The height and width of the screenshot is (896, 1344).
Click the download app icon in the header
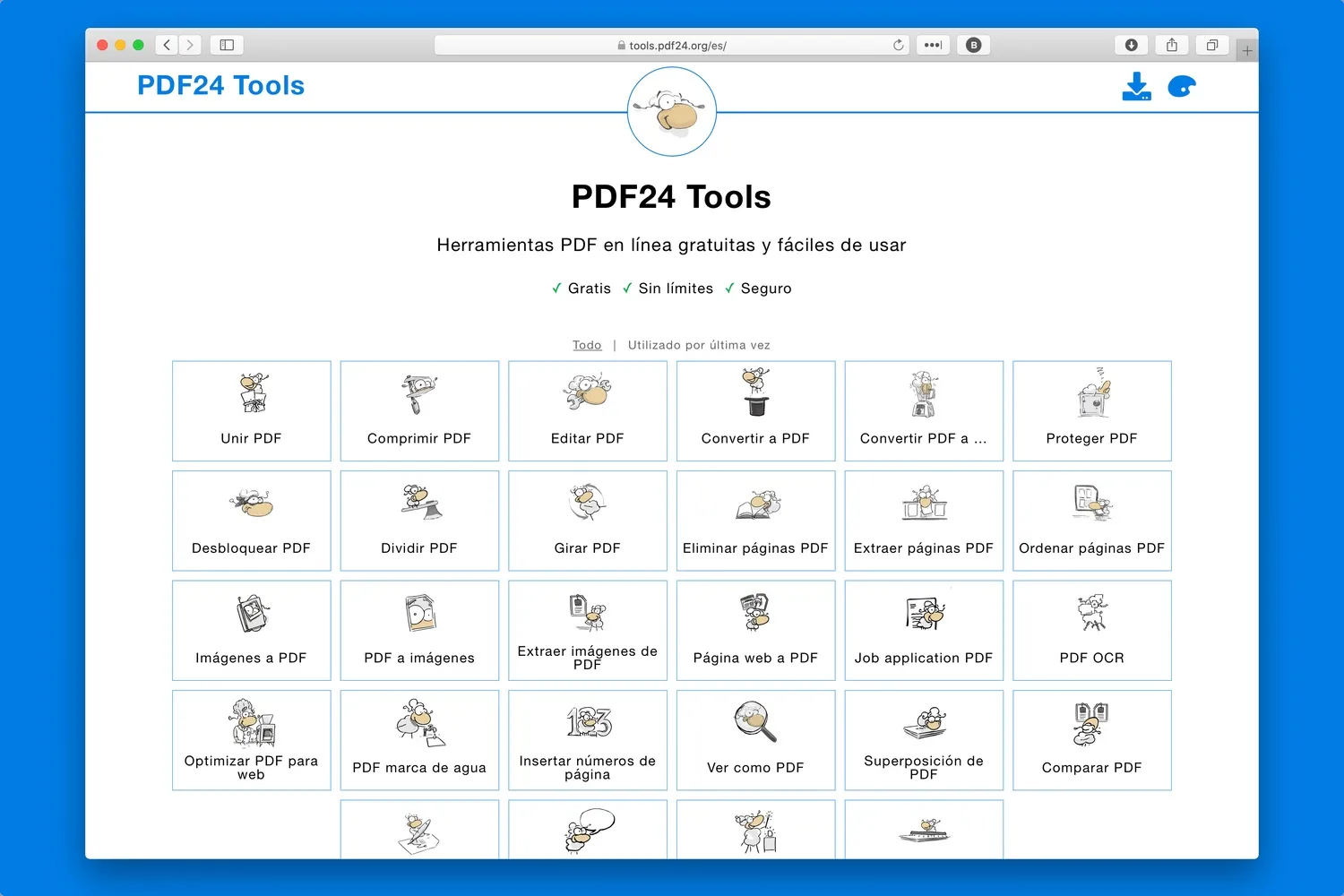pos(1136,86)
